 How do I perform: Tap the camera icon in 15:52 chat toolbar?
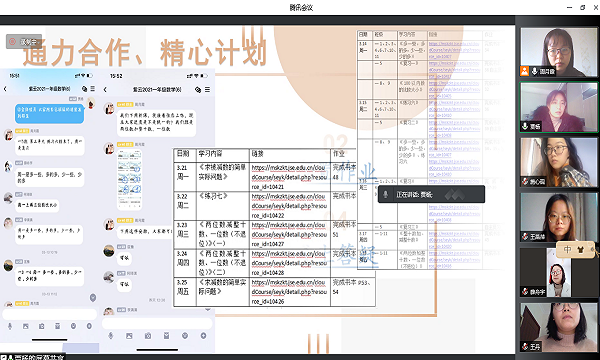(x=148, y=336)
